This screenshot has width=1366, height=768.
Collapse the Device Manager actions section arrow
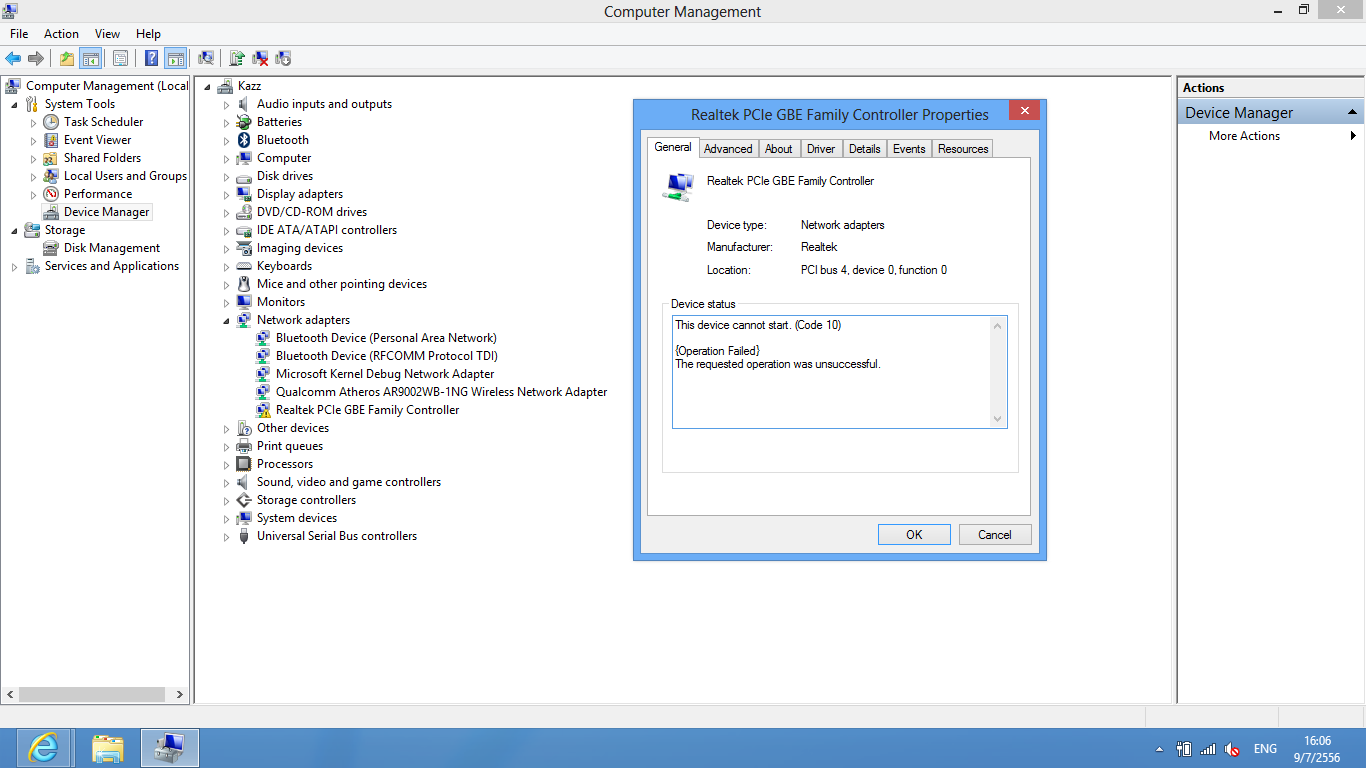click(1353, 112)
